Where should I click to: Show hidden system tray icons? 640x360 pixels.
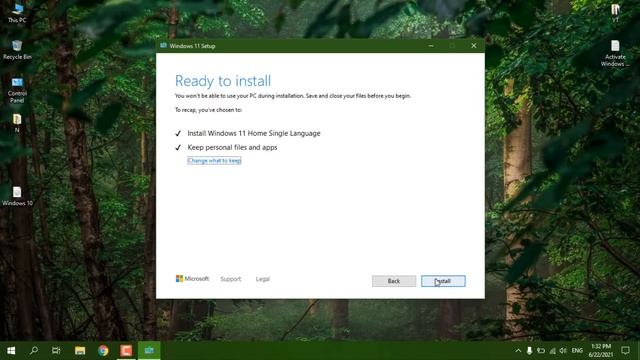518,351
